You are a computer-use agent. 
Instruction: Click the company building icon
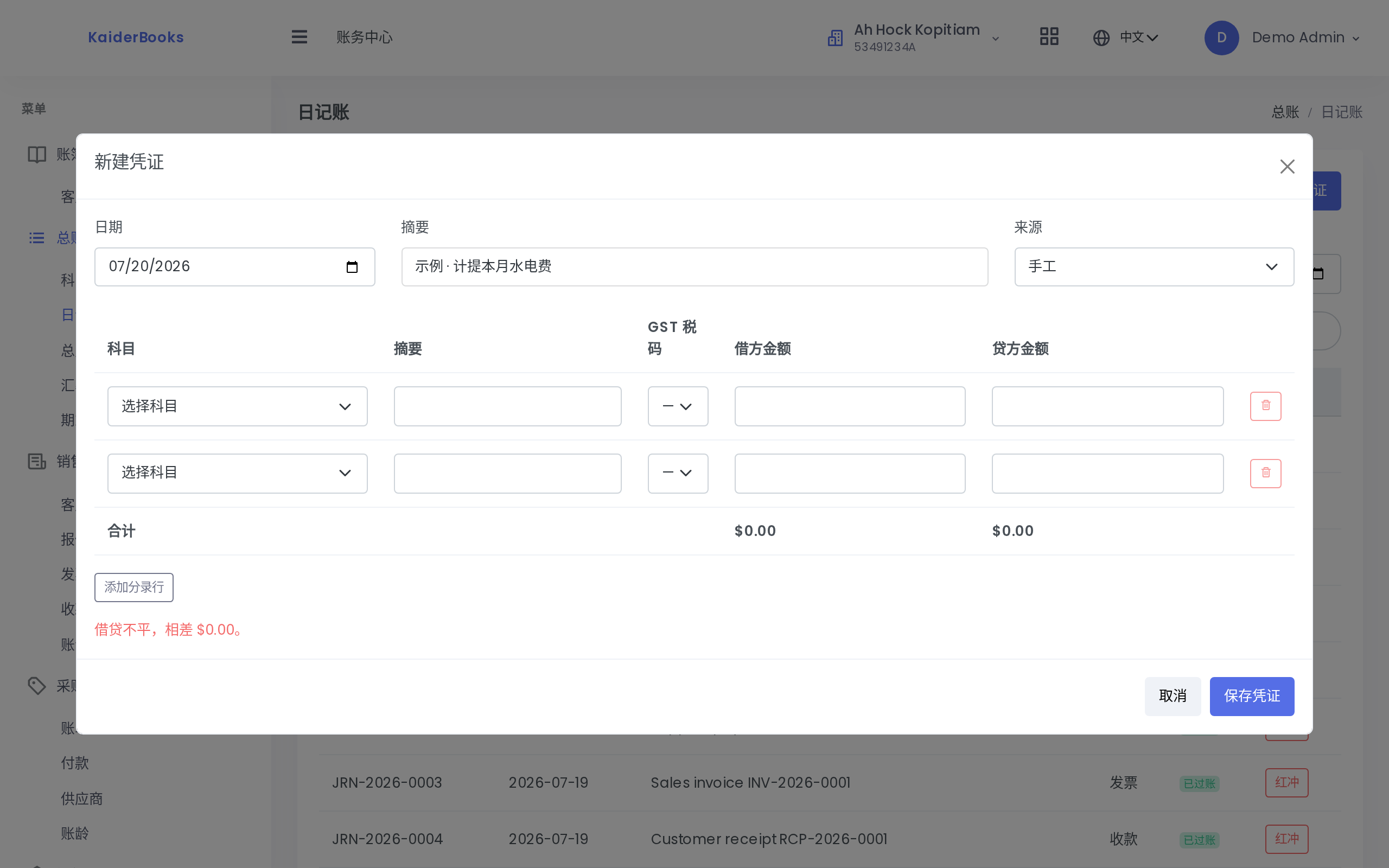pos(835,38)
